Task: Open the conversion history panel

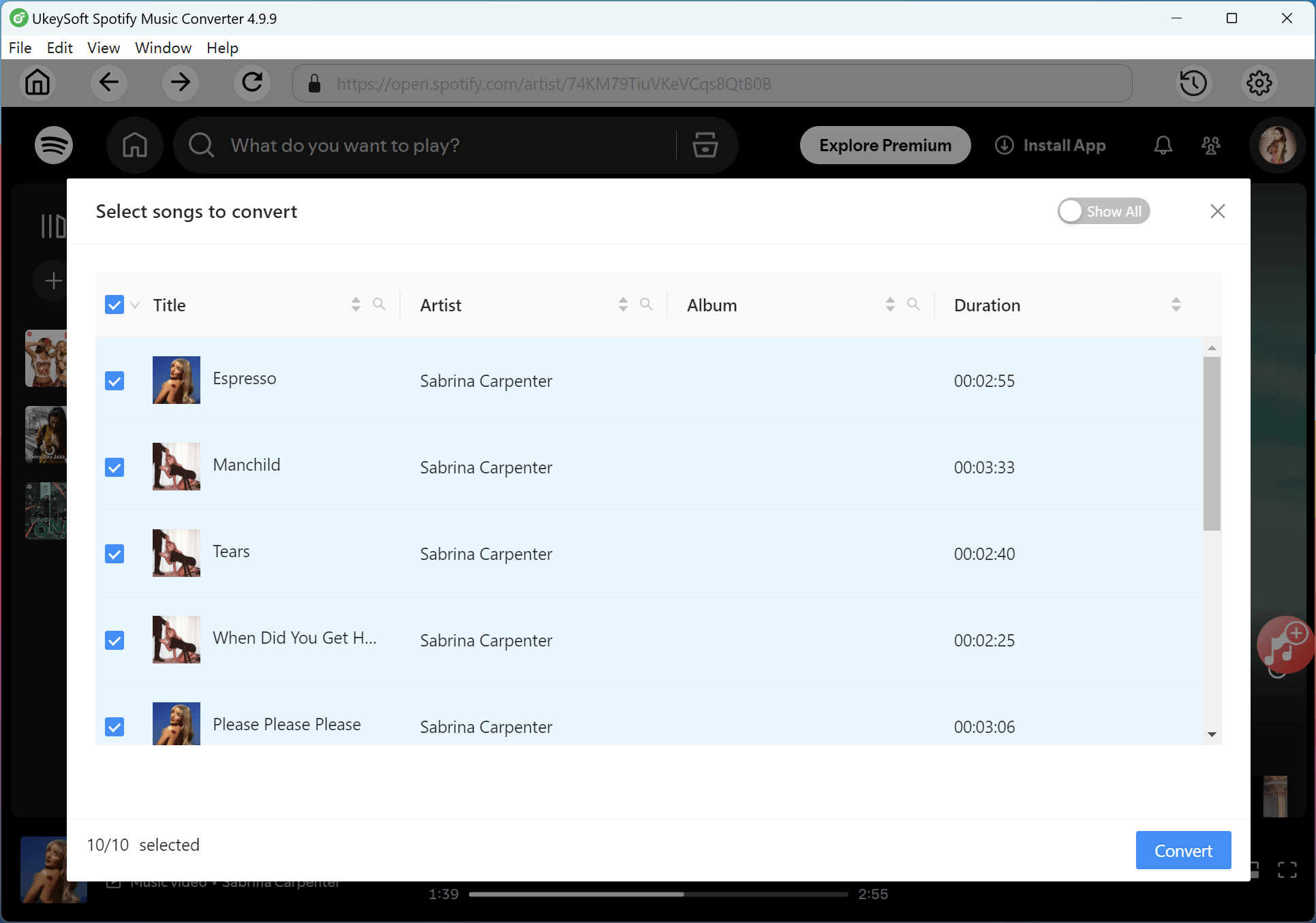Action: coord(1193,83)
